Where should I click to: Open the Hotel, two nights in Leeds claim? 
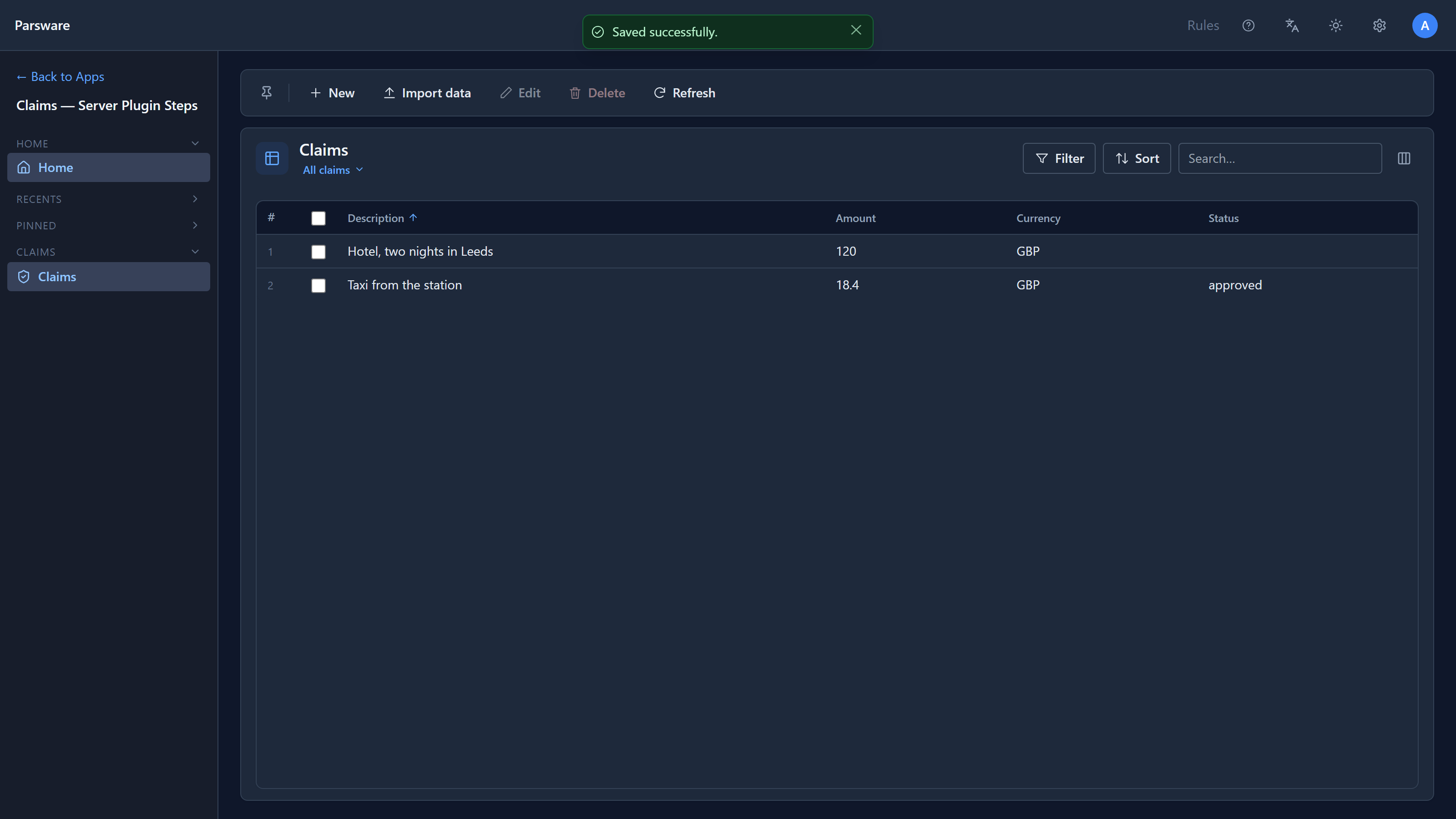click(420, 252)
